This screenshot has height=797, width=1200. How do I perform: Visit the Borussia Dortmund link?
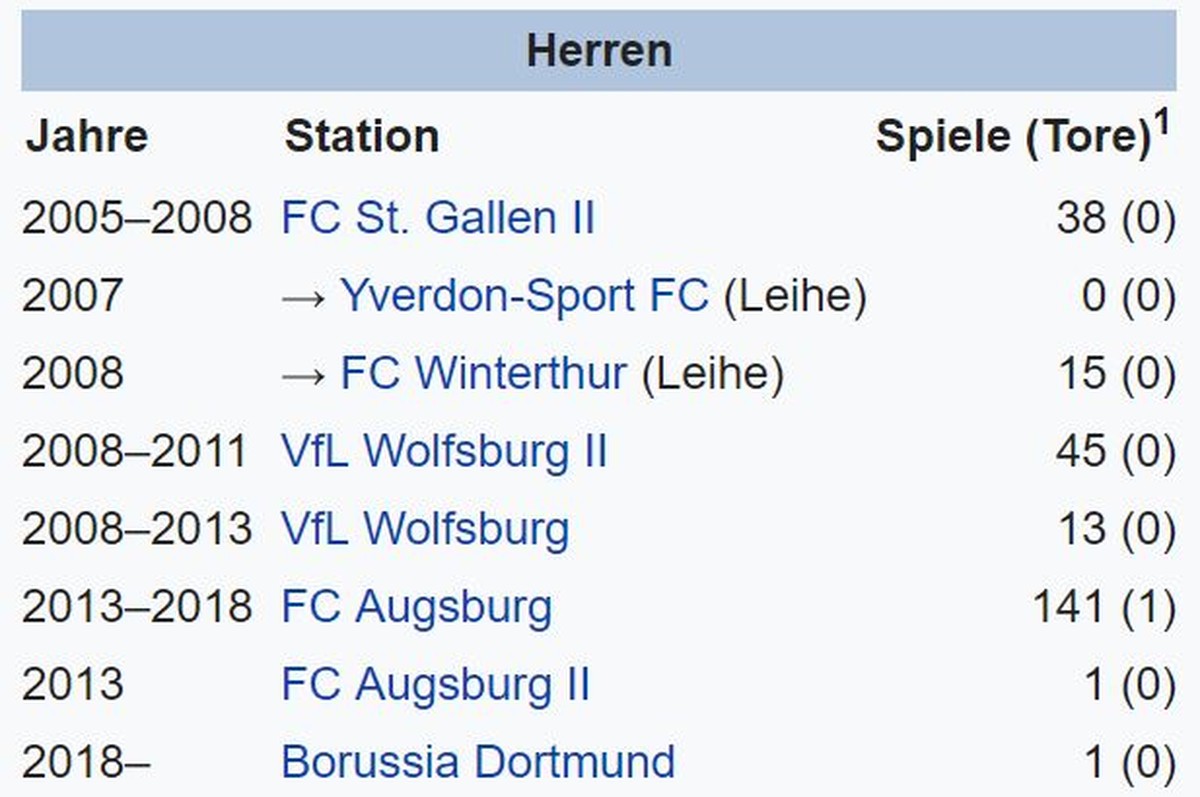(478, 762)
